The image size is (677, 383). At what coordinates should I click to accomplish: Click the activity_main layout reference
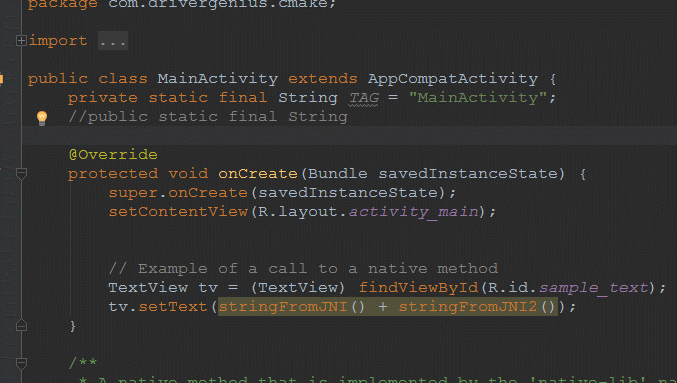click(414, 212)
